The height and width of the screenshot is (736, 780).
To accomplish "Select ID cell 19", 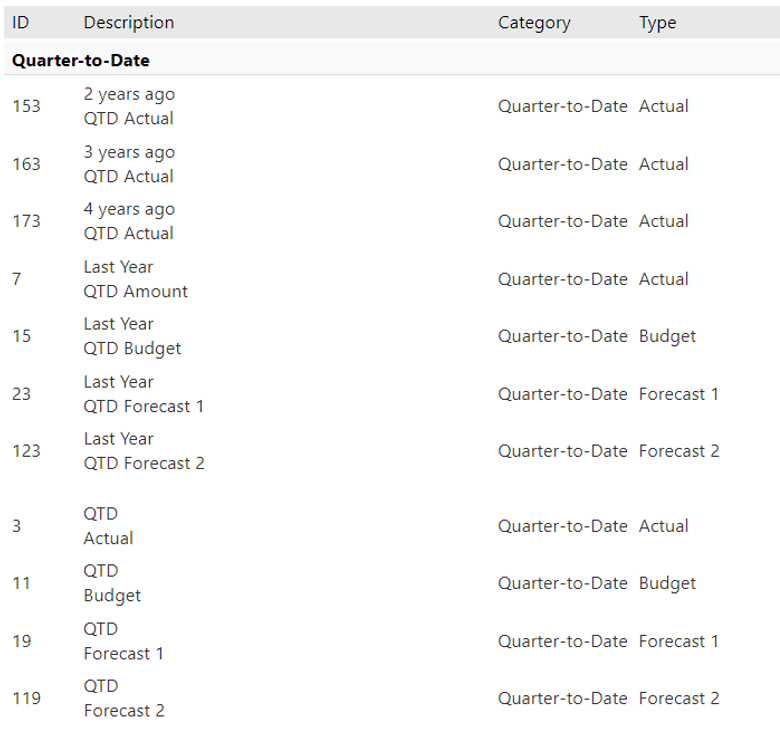I will click(x=21, y=641).
